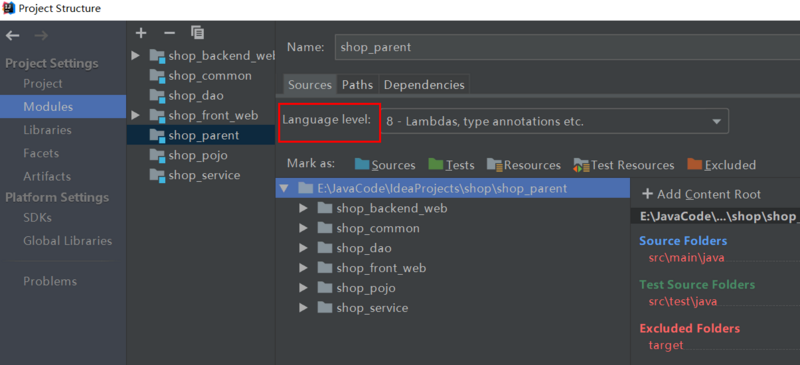Screen dimensions: 800x365
Task: Switch to the Dependencies tab
Action: click(x=424, y=85)
